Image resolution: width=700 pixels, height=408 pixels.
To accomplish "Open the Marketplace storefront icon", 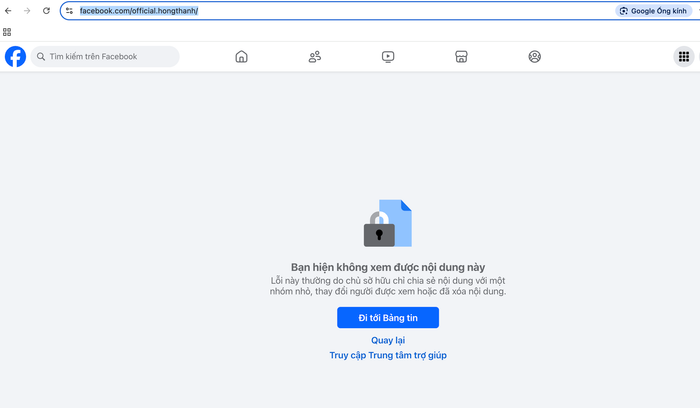I will (x=461, y=57).
